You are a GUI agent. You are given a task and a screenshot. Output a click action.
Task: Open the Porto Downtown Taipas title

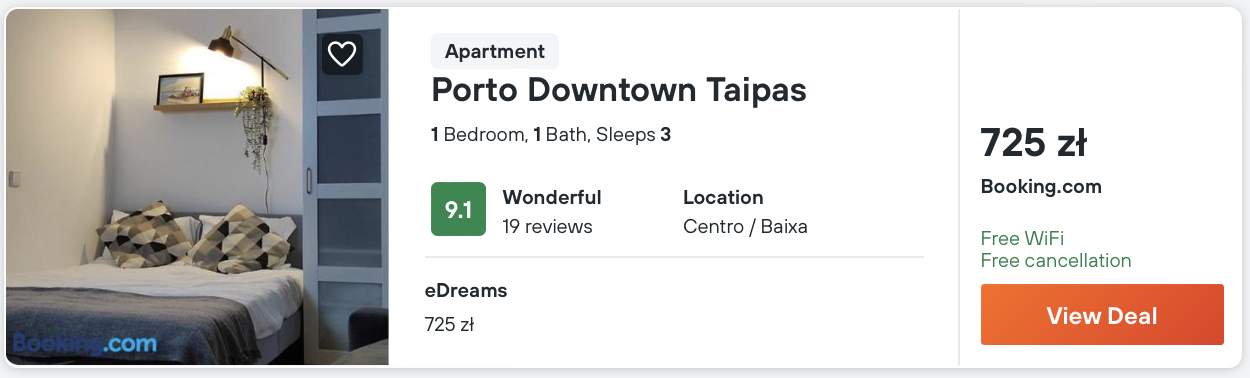click(x=619, y=90)
